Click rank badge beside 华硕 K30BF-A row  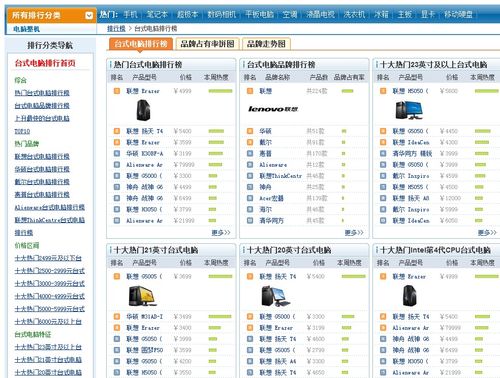(117, 154)
